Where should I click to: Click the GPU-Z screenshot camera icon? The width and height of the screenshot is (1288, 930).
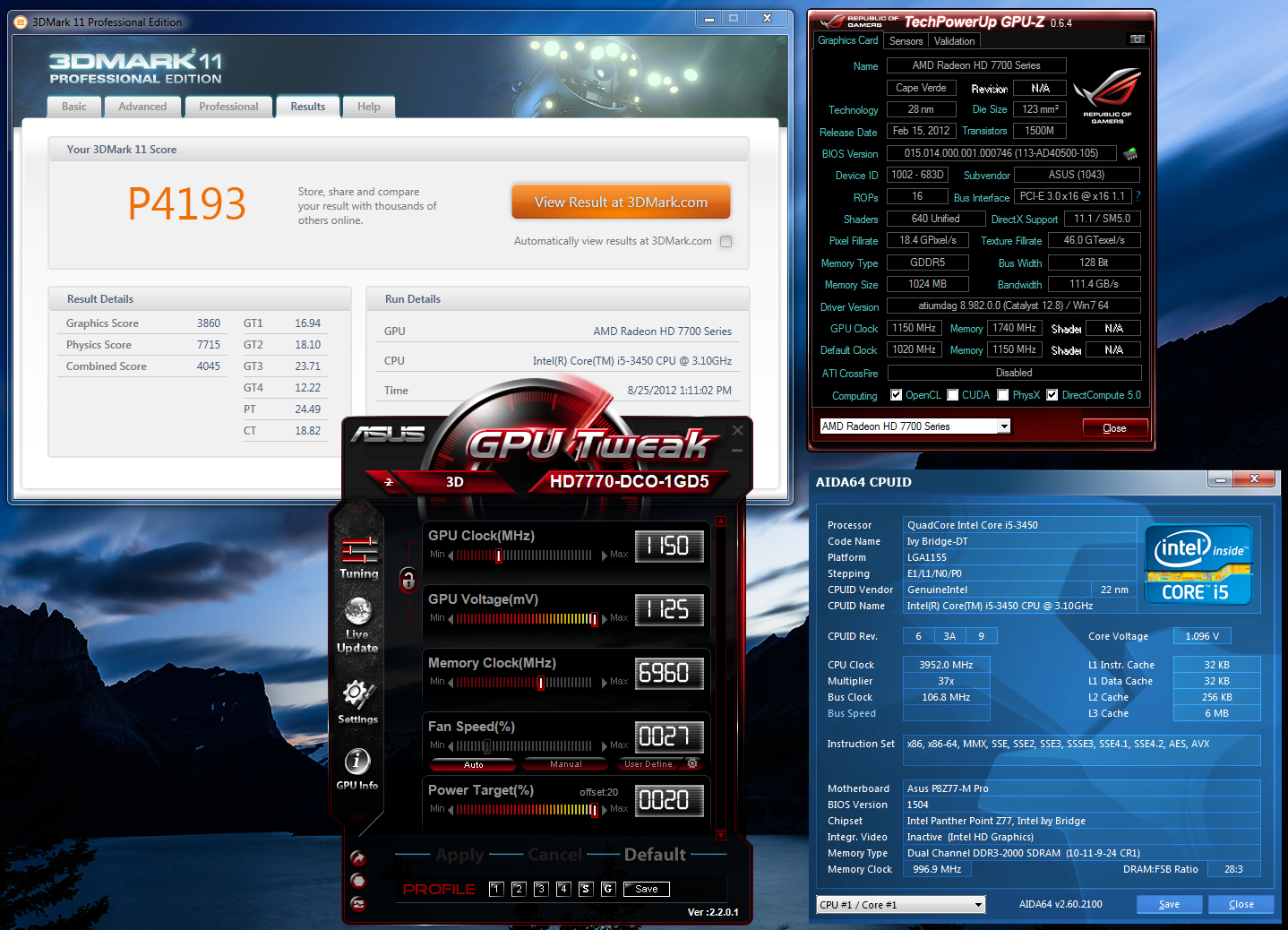[1138, 39]
